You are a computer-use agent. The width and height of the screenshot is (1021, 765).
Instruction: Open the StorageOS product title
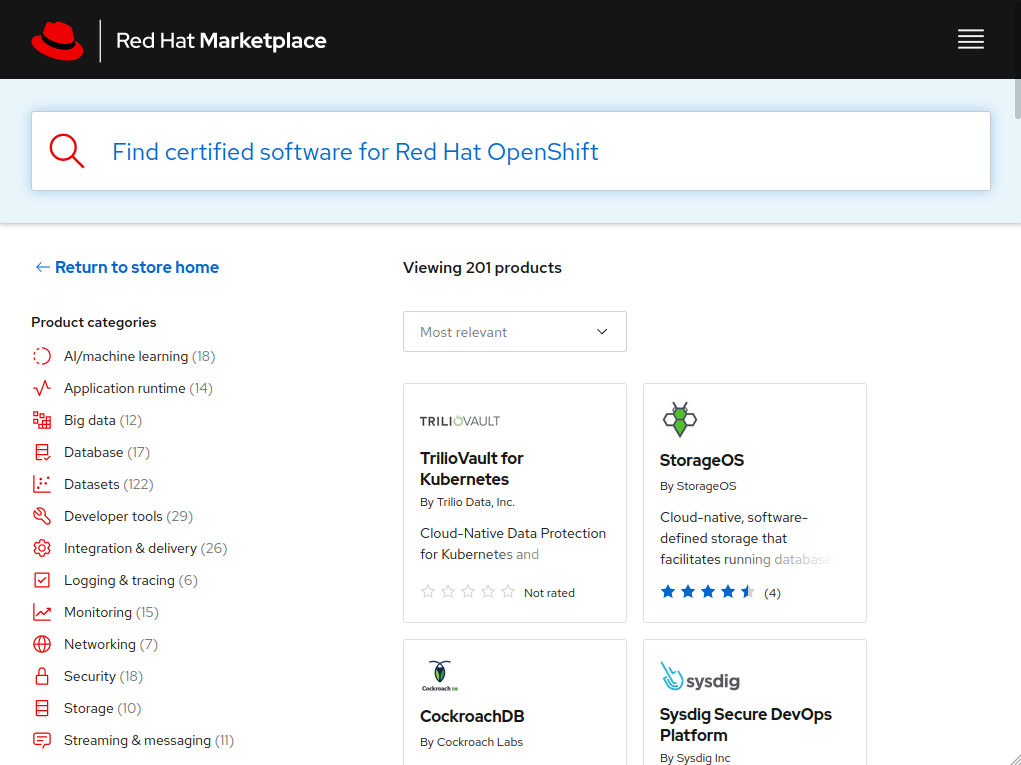(x=701, y=460)
